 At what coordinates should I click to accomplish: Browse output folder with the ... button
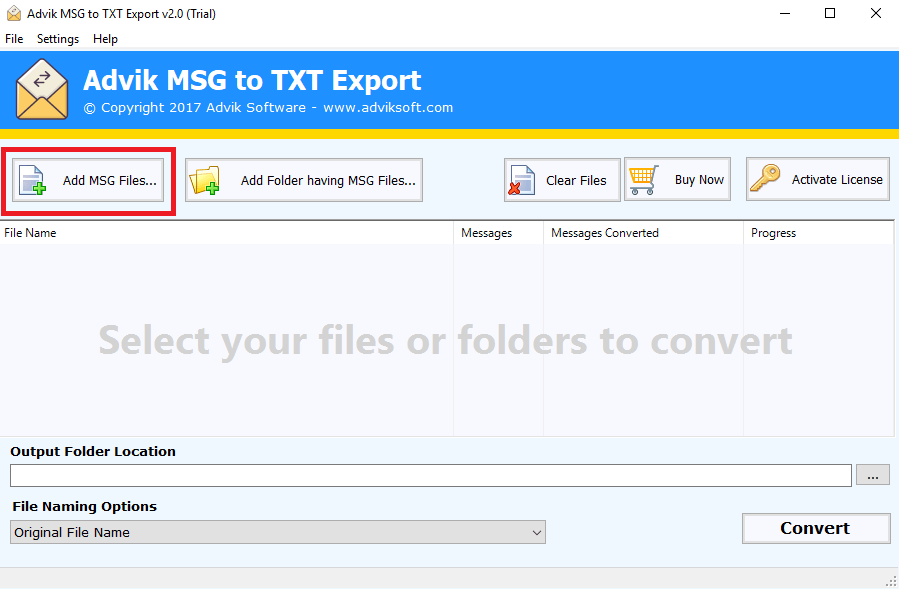873,475
